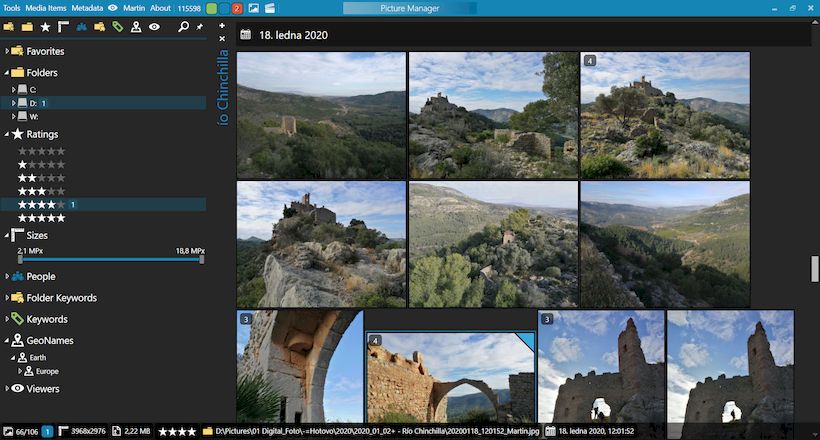This screenshot has height=440, width=820.
Task: Jump to Folder Keywords via toolbar icon
Action: (99, 27)
